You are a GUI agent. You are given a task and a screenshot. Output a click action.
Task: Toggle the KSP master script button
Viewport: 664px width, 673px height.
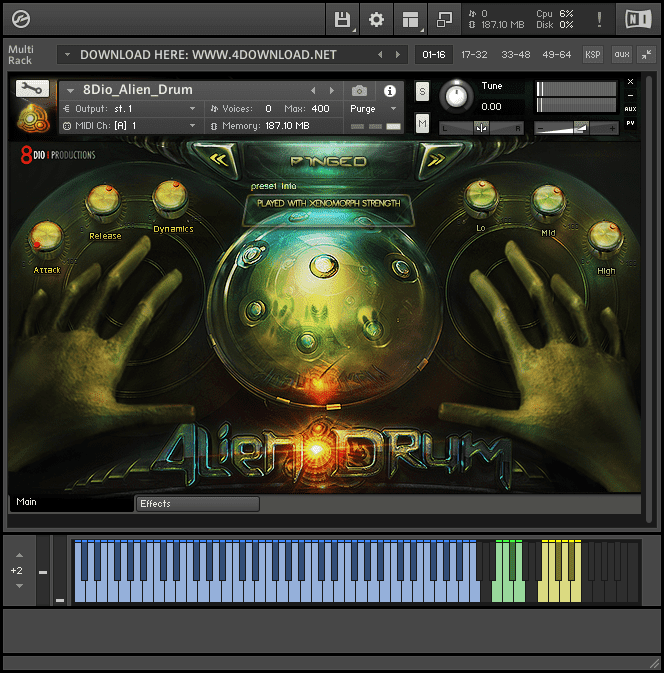pyautogui.click(x=593, y=55)
